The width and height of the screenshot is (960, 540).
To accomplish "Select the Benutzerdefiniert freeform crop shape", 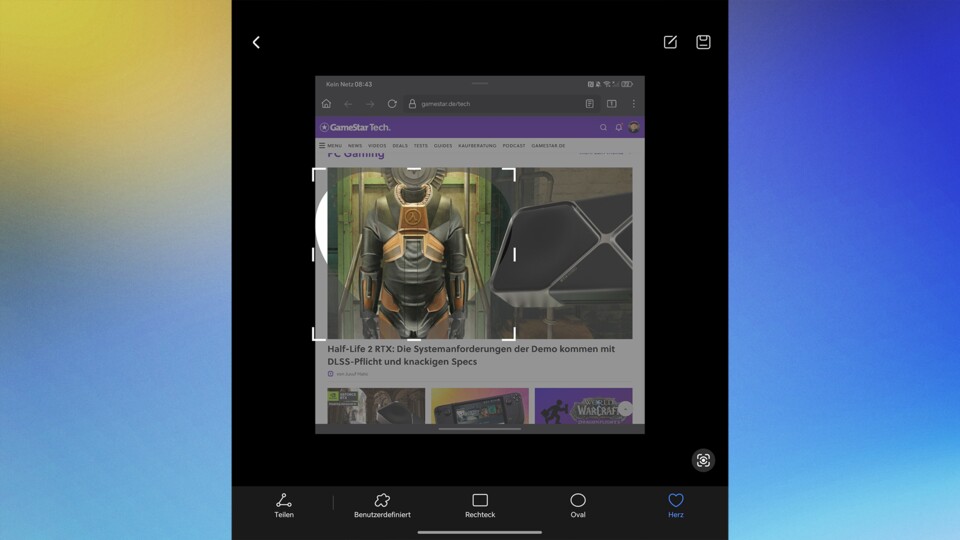I will coord(382,505).
